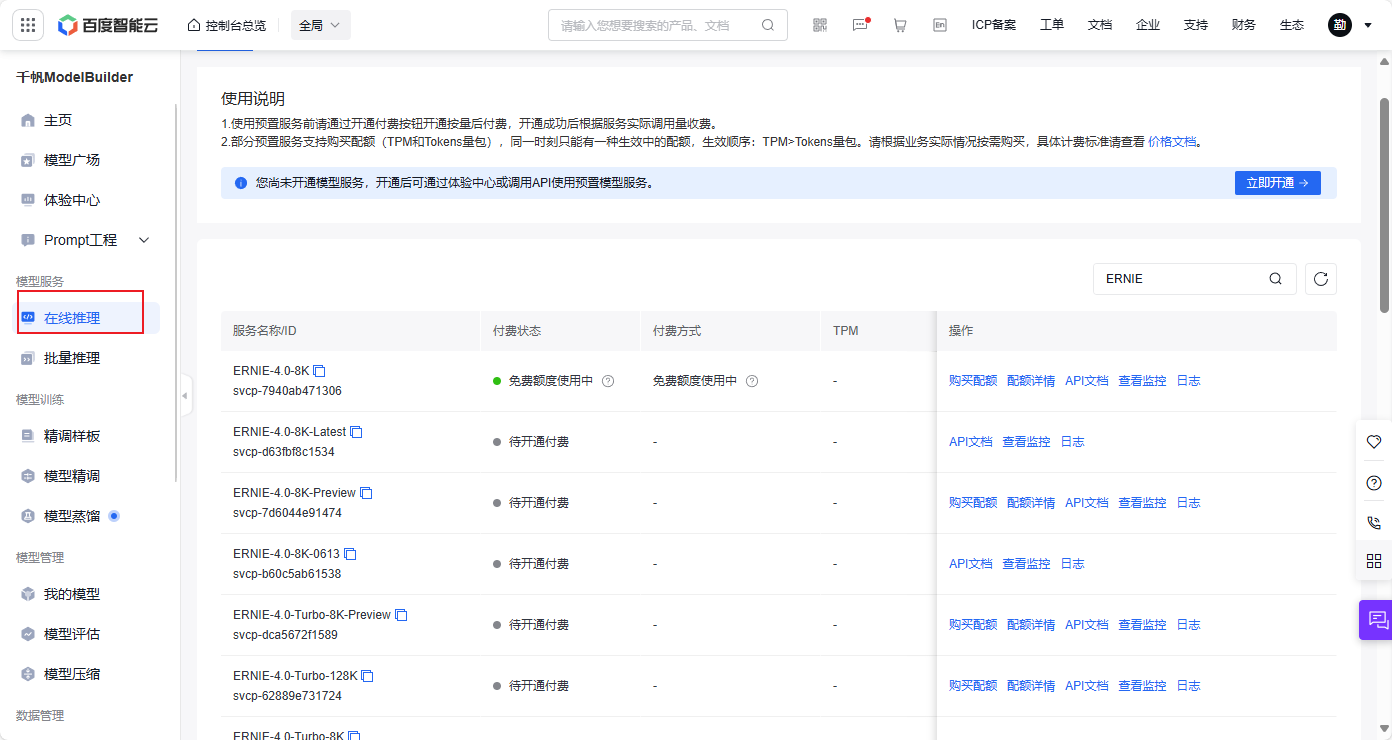Copy the ERNIE-4.0-8K-Preview service name
This screenshot has width=1392, height=740.
366,493
